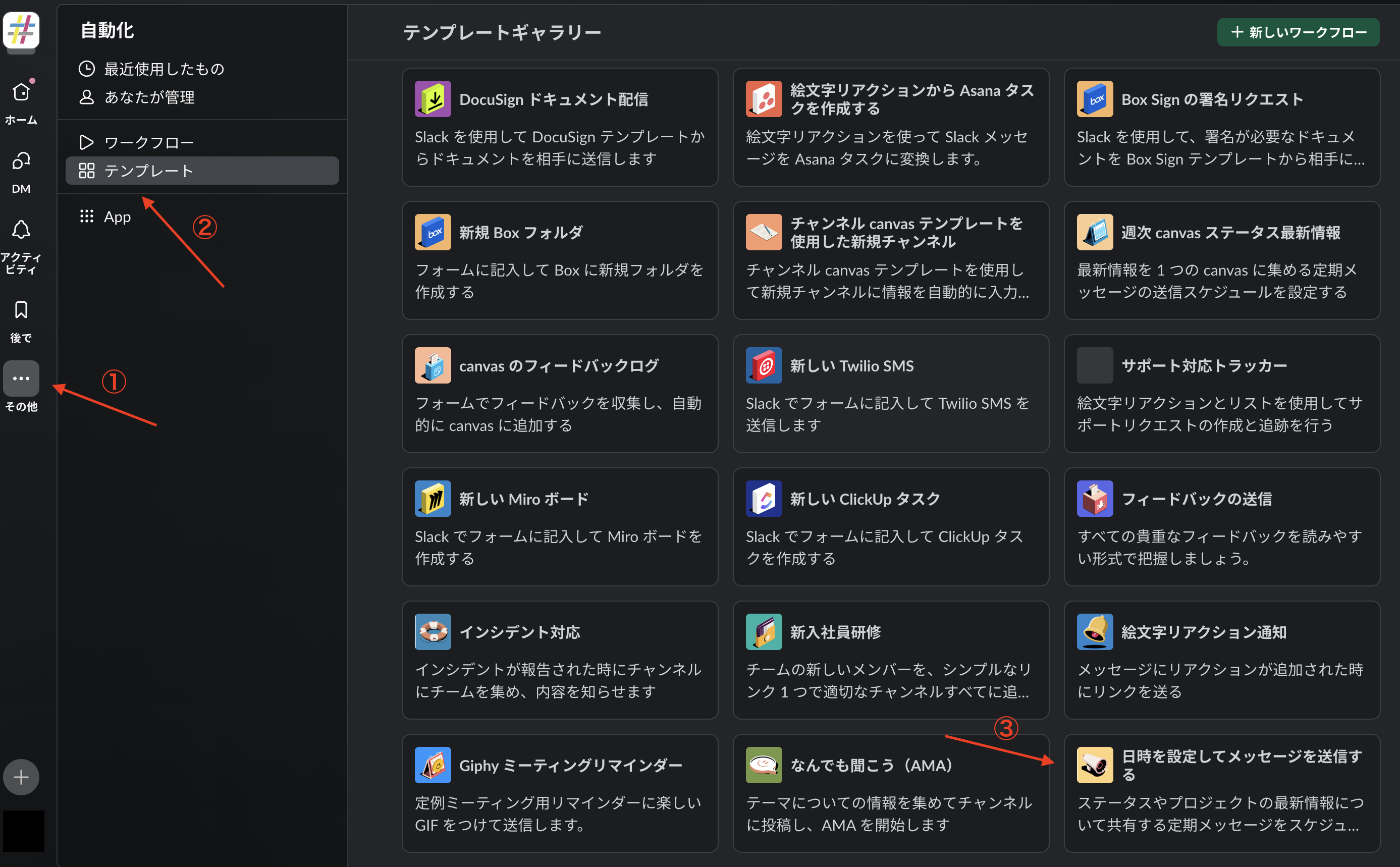1400x867 pixels.
Task: Click the DocuSign icon on its template card
Action: coord(434,98)
